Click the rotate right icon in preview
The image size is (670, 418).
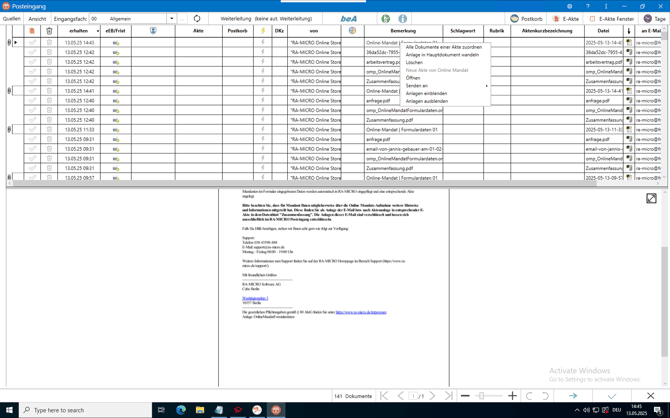[545, 396]
